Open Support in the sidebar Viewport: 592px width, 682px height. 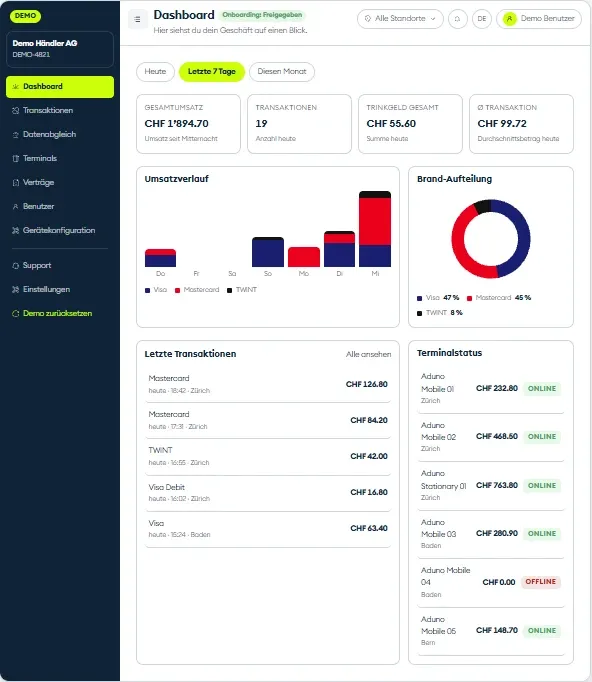click(x=60, y=265)
